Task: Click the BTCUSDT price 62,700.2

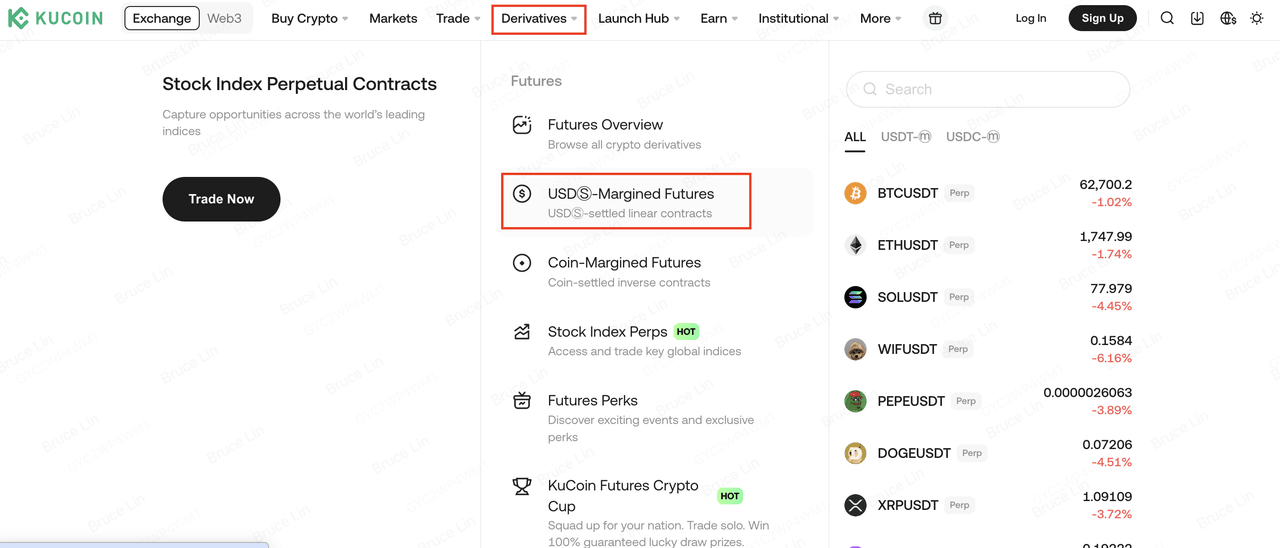Action: [x=1105, y=184]
